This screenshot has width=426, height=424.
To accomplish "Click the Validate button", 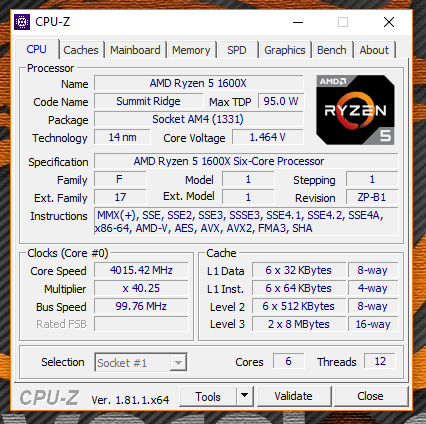I will [x=293, y=396].
